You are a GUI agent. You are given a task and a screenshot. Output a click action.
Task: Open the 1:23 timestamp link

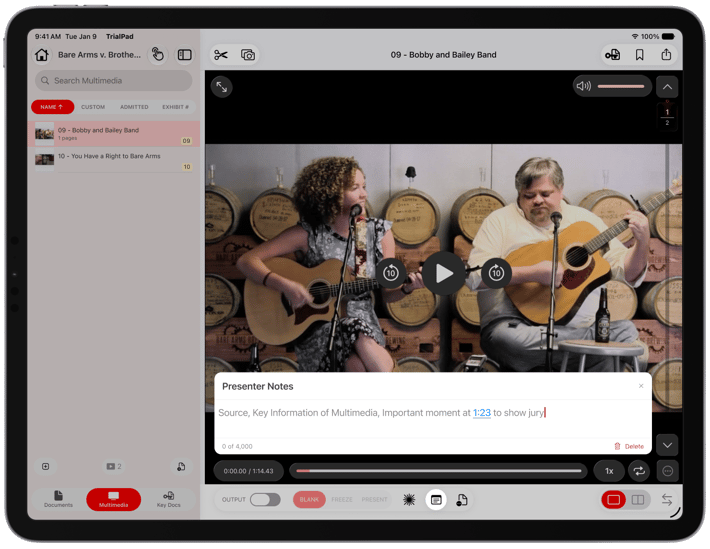pos(482,413)
